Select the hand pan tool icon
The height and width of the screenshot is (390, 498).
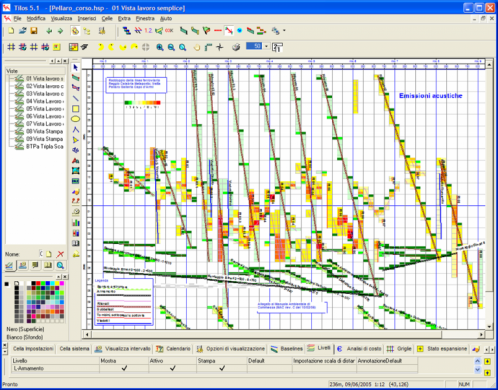[x=197, y=47]
